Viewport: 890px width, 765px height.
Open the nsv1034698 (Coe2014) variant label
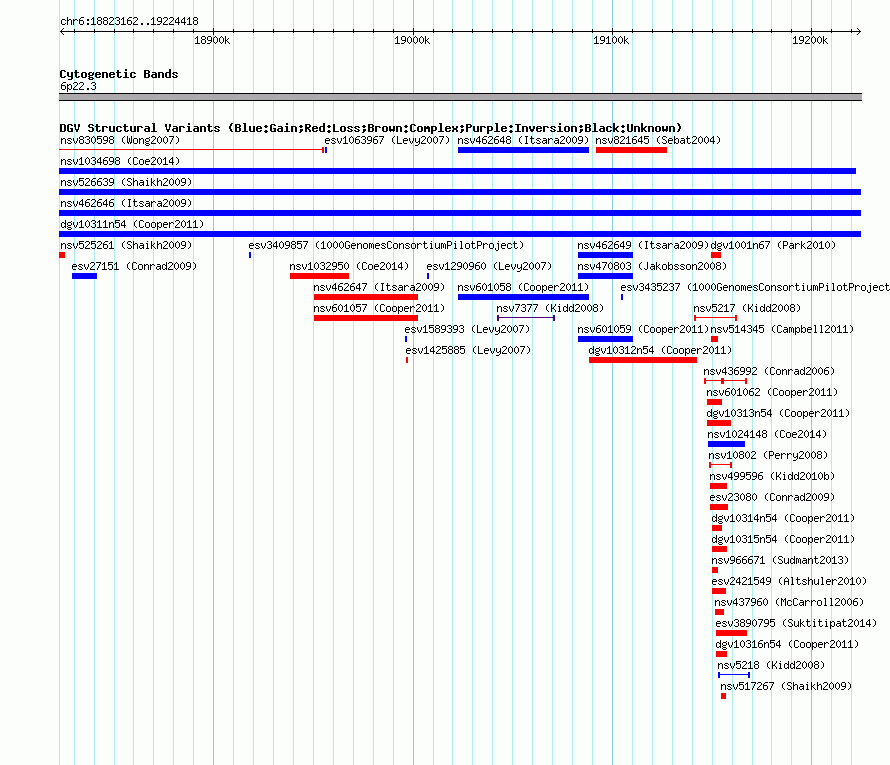point(120,161)
